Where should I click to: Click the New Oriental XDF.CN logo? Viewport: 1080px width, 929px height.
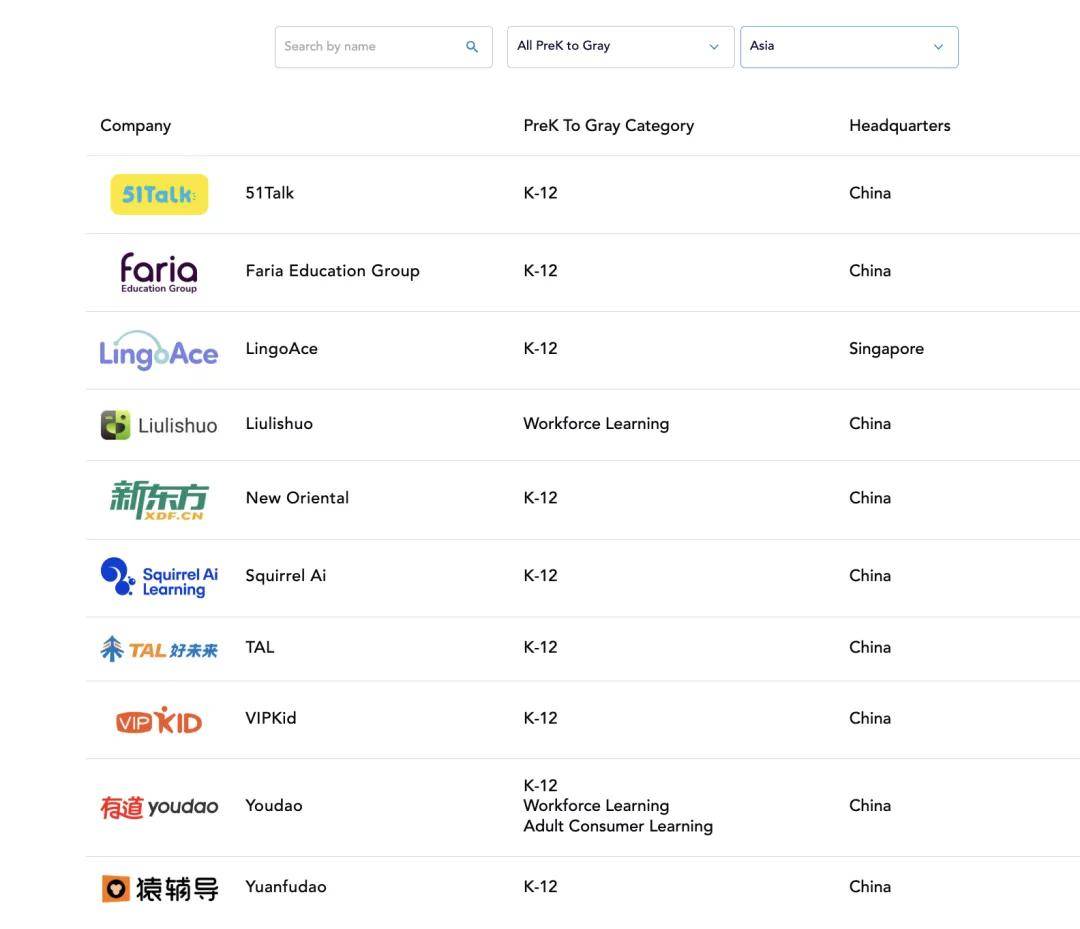(159, 499)
